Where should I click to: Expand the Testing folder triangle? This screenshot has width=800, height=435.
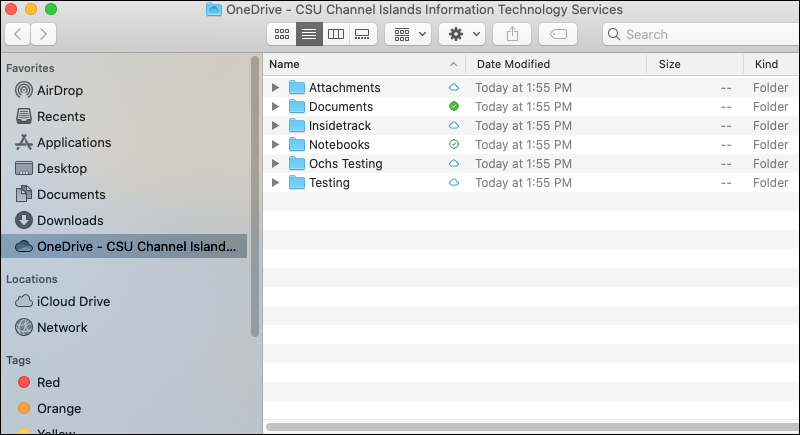coord(276,183)
